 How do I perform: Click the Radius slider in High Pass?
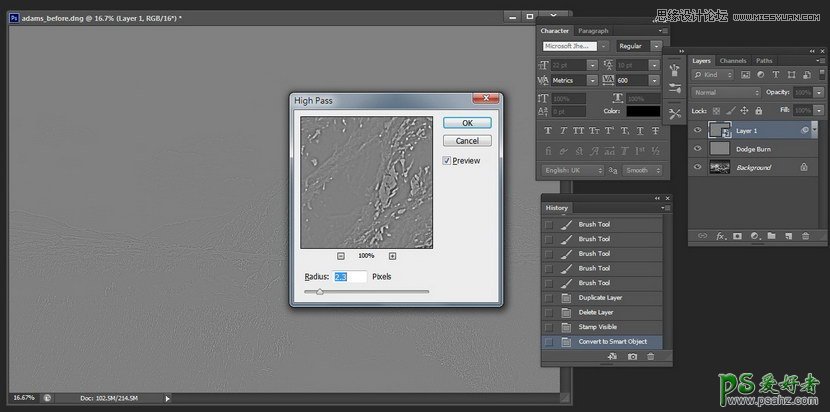click(319, 292)
